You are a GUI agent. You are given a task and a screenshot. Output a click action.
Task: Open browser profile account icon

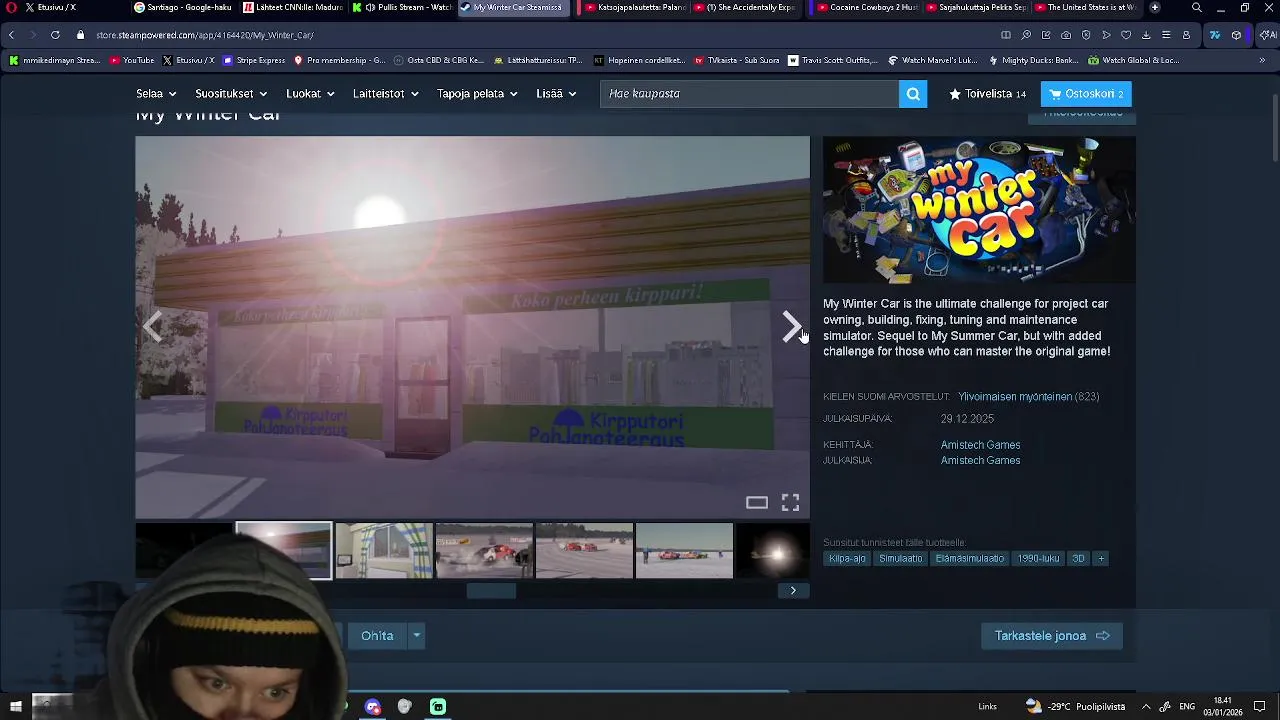tap(1186, 35)
